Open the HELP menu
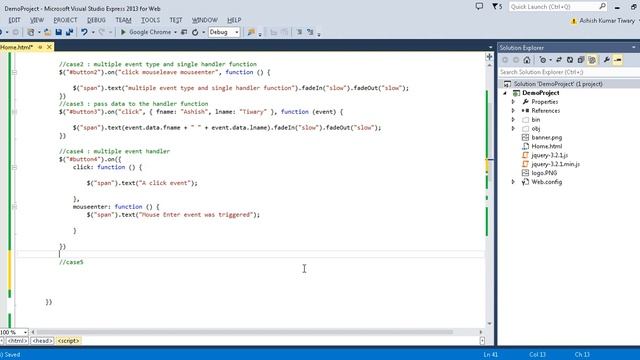This screenshot has width=640, height=360. click(x=234, y=20)
